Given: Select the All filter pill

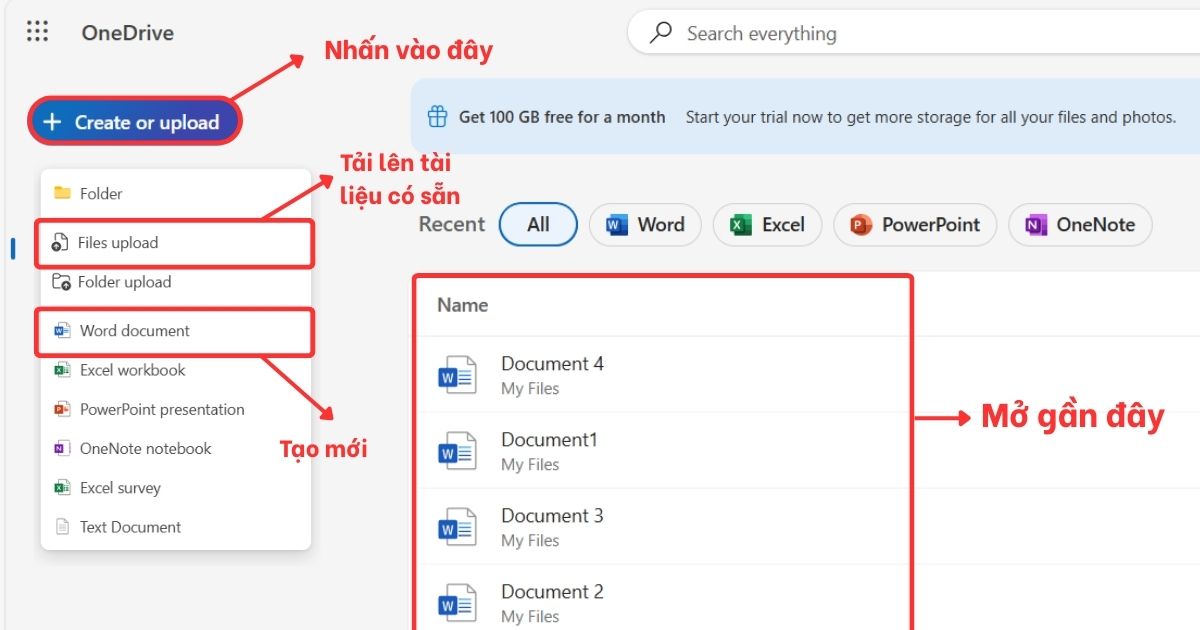Looking at the screenshot, I should tap(538, 224).
